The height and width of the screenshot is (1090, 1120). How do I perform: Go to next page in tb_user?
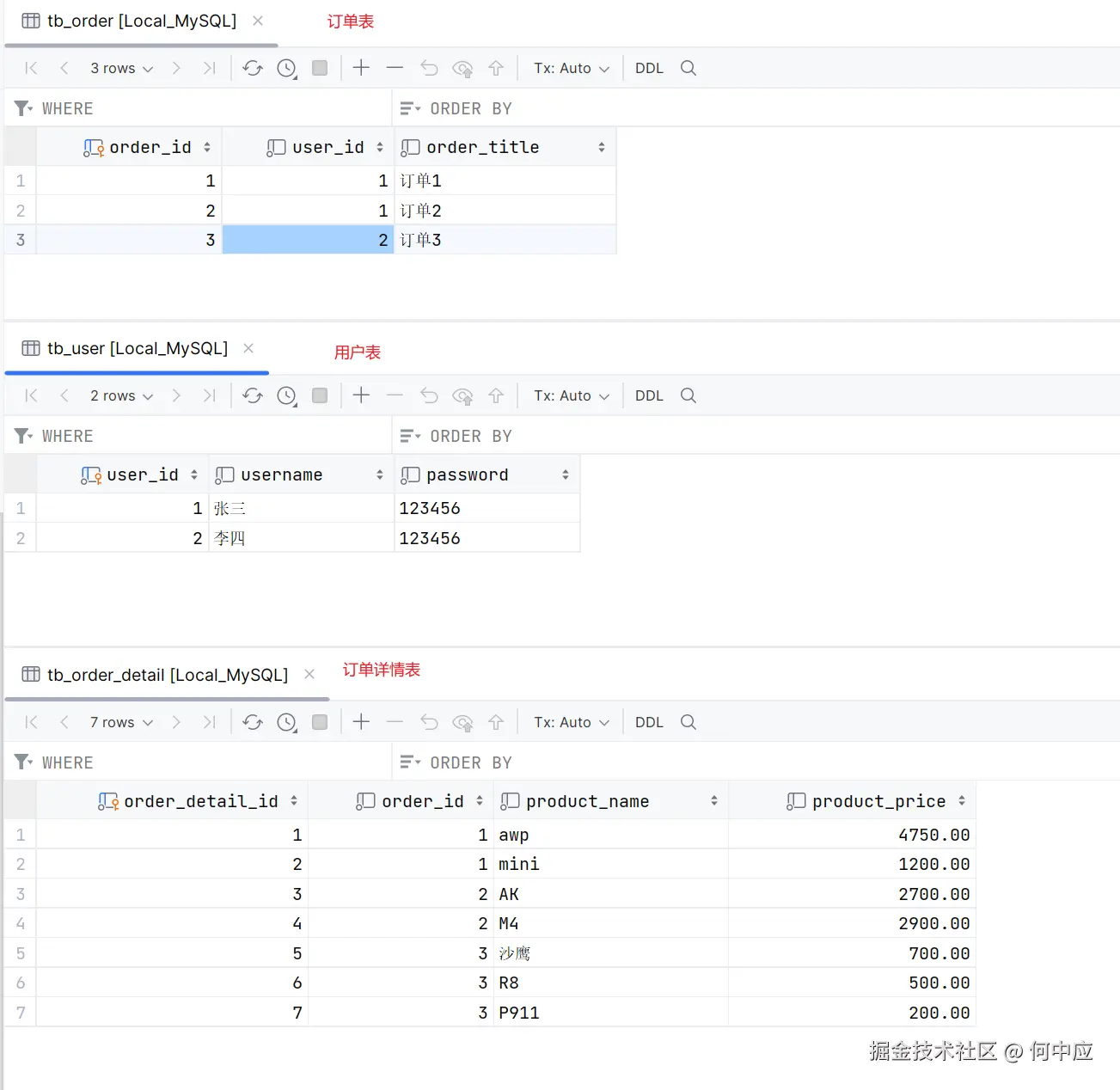176,395
